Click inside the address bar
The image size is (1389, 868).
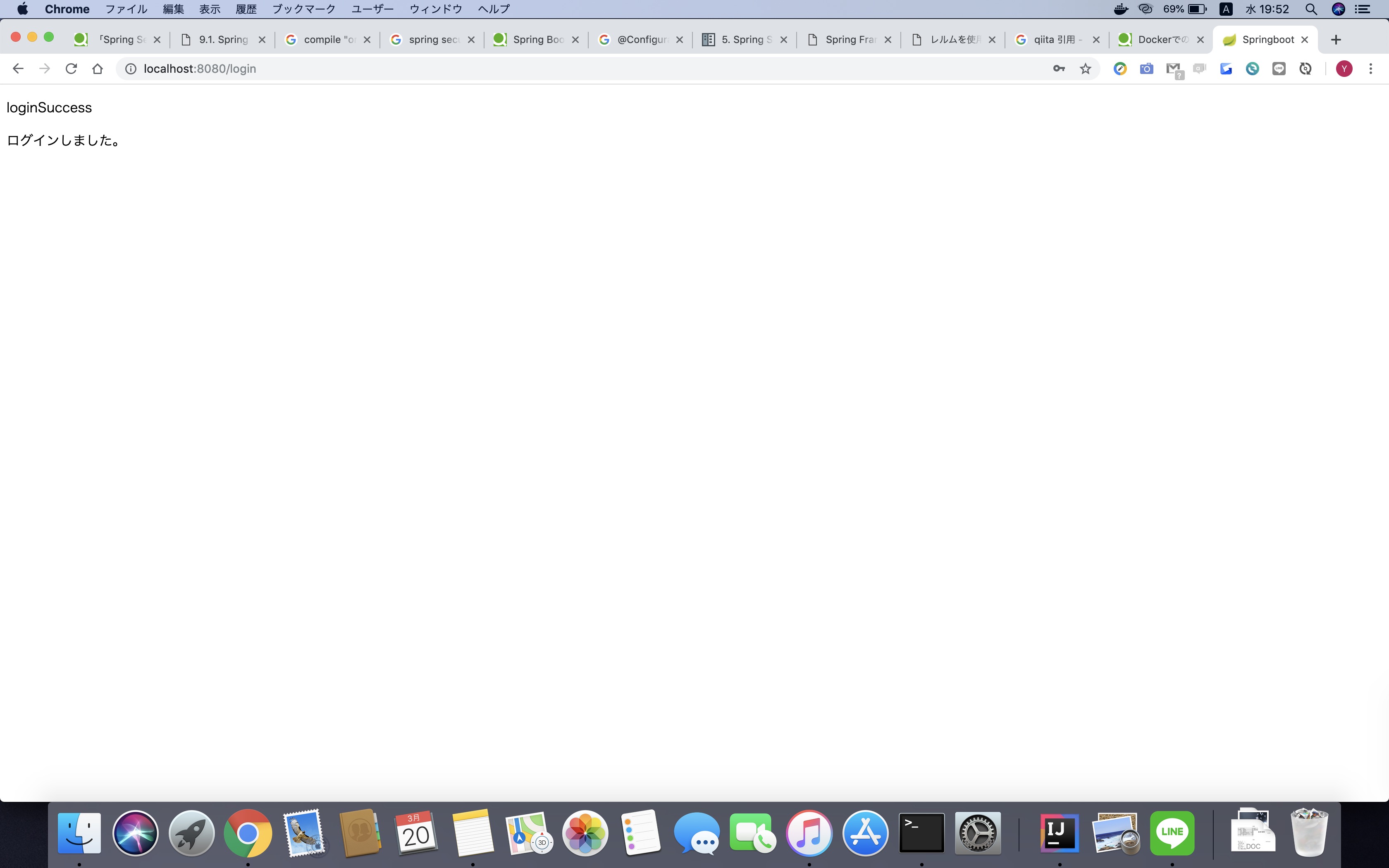pos(344,68)
